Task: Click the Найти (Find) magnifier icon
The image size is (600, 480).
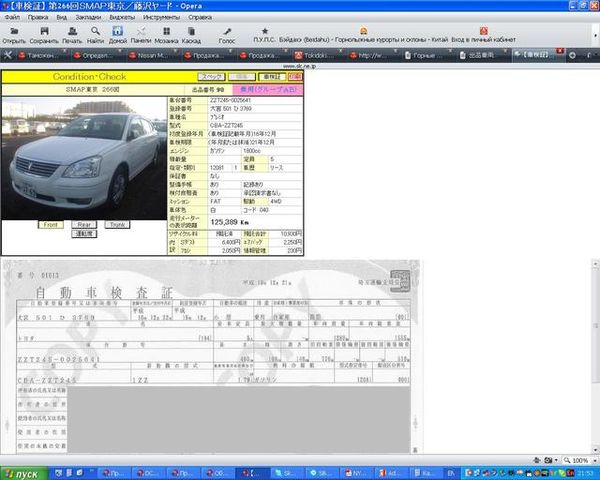Action: 95,35
